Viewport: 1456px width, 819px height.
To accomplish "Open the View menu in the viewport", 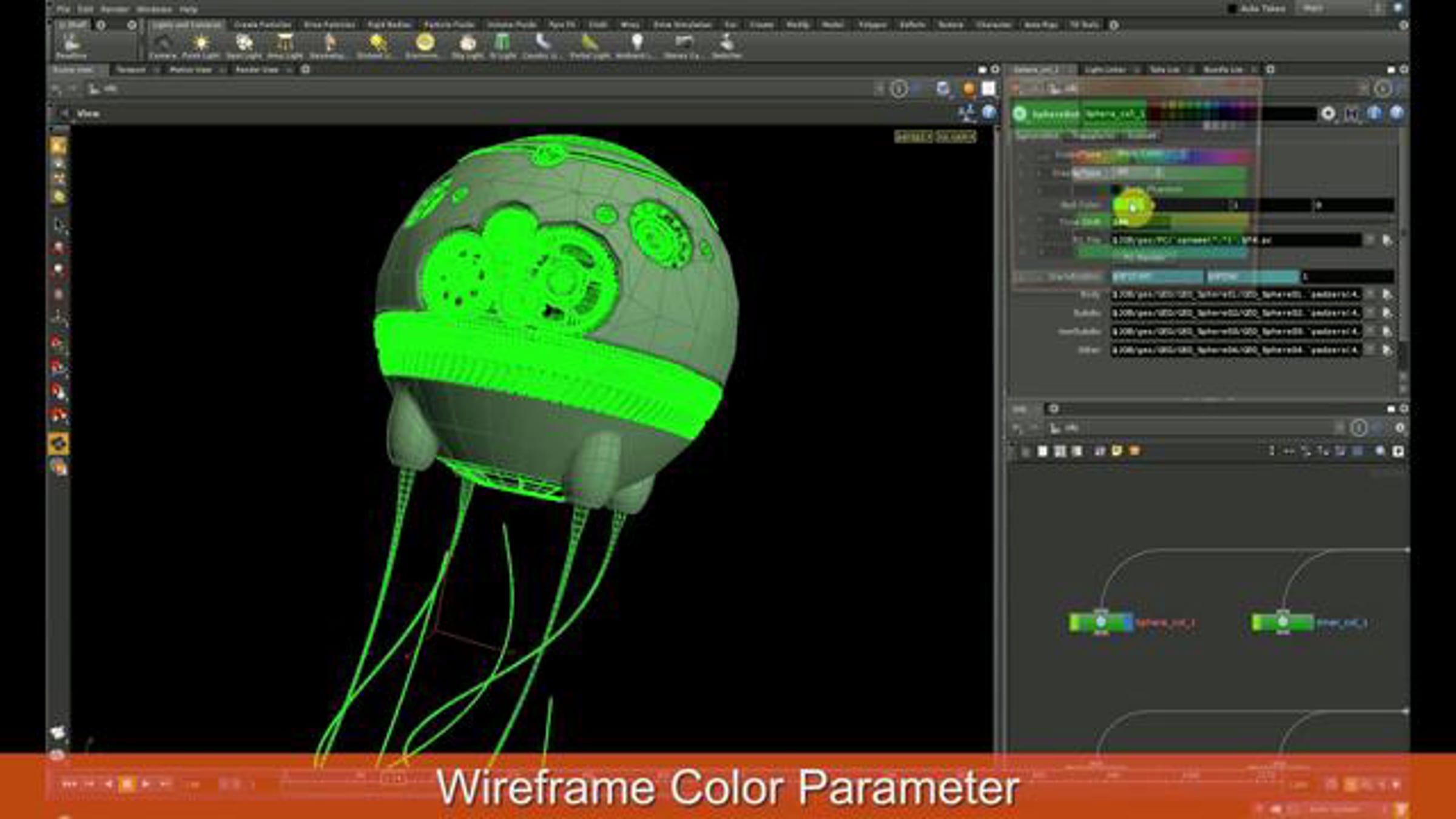I will [x=88, y=113].
